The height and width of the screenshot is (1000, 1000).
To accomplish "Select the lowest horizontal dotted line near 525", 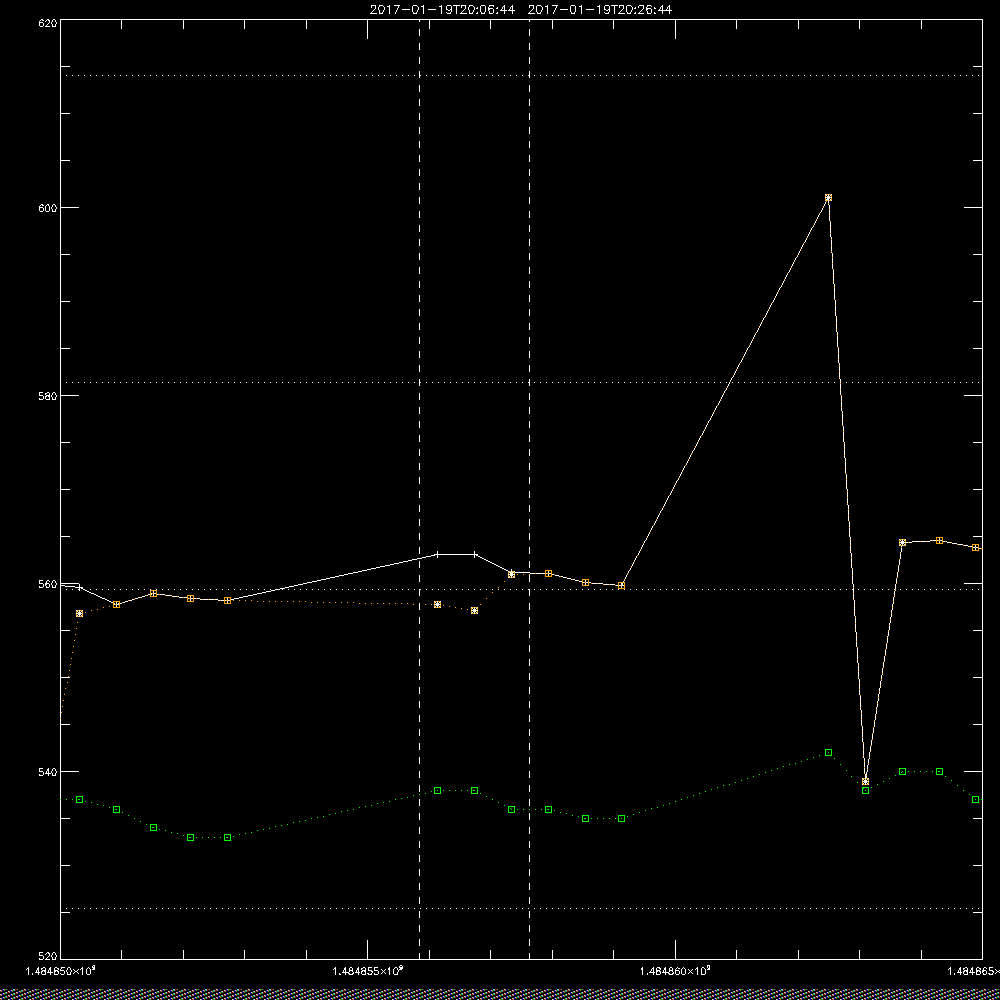I will pos(521,908).
